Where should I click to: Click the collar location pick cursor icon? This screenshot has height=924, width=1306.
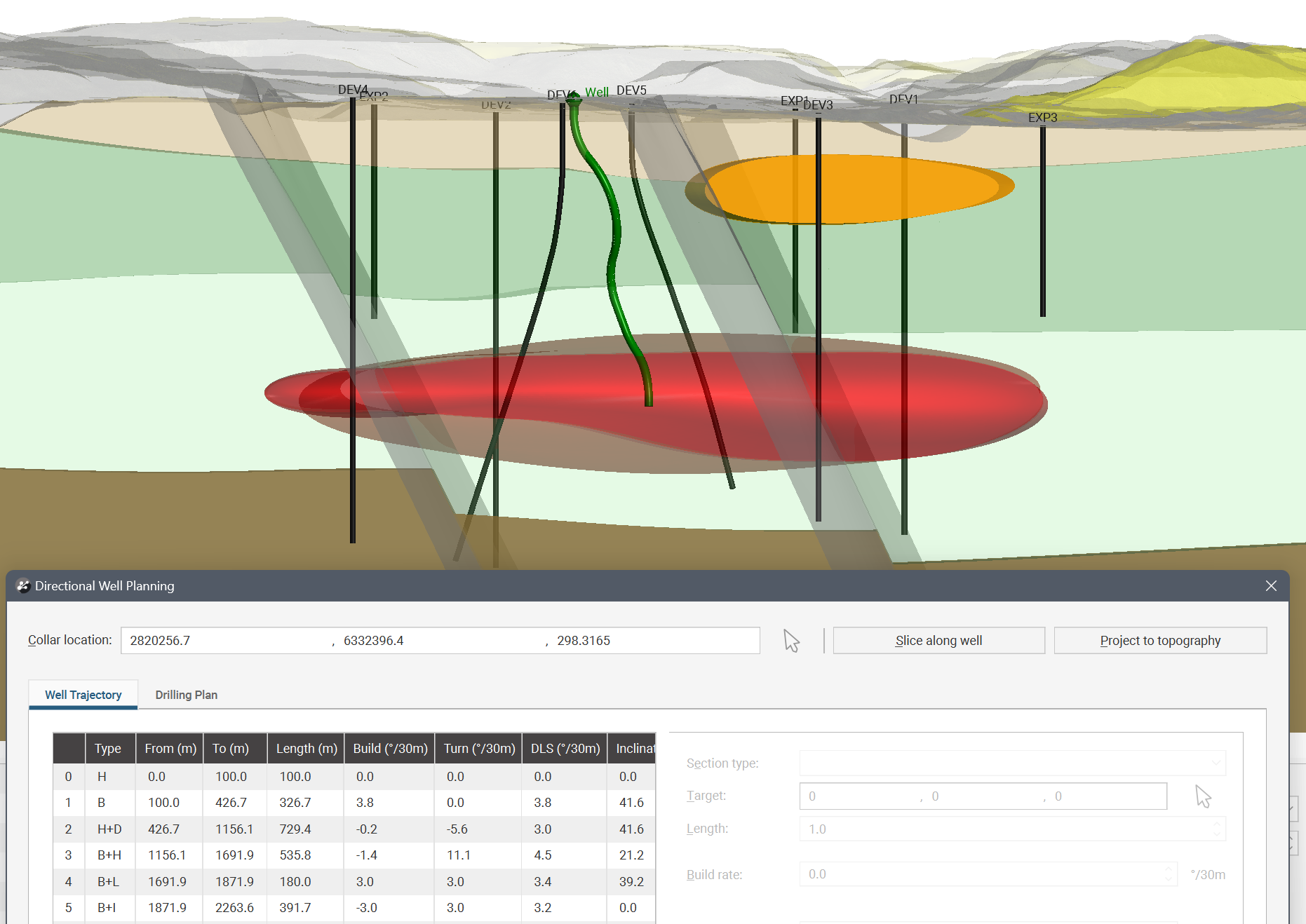point(791,641)
